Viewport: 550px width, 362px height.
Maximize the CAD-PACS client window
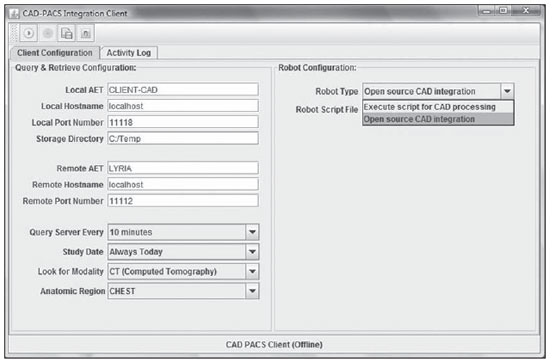[x=503, y=11]
